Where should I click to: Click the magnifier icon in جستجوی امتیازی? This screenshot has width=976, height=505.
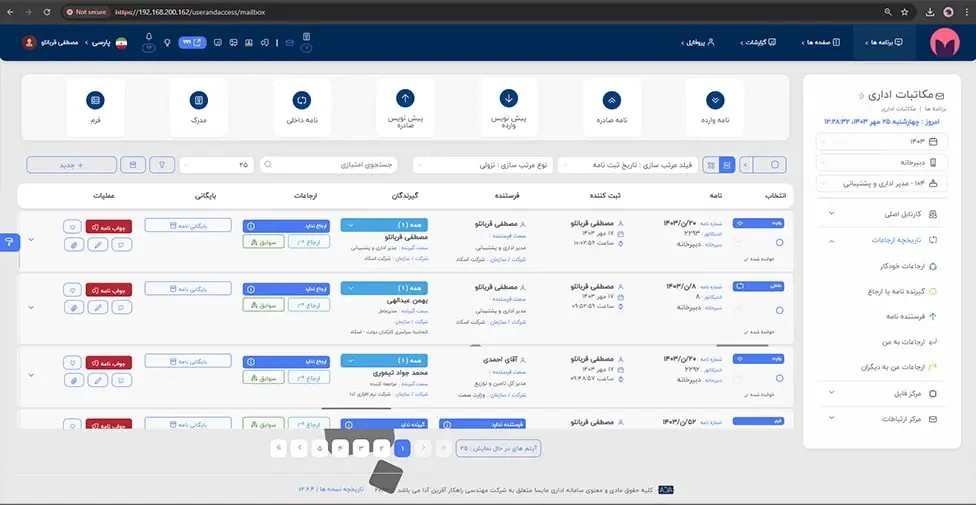point(268,165)
